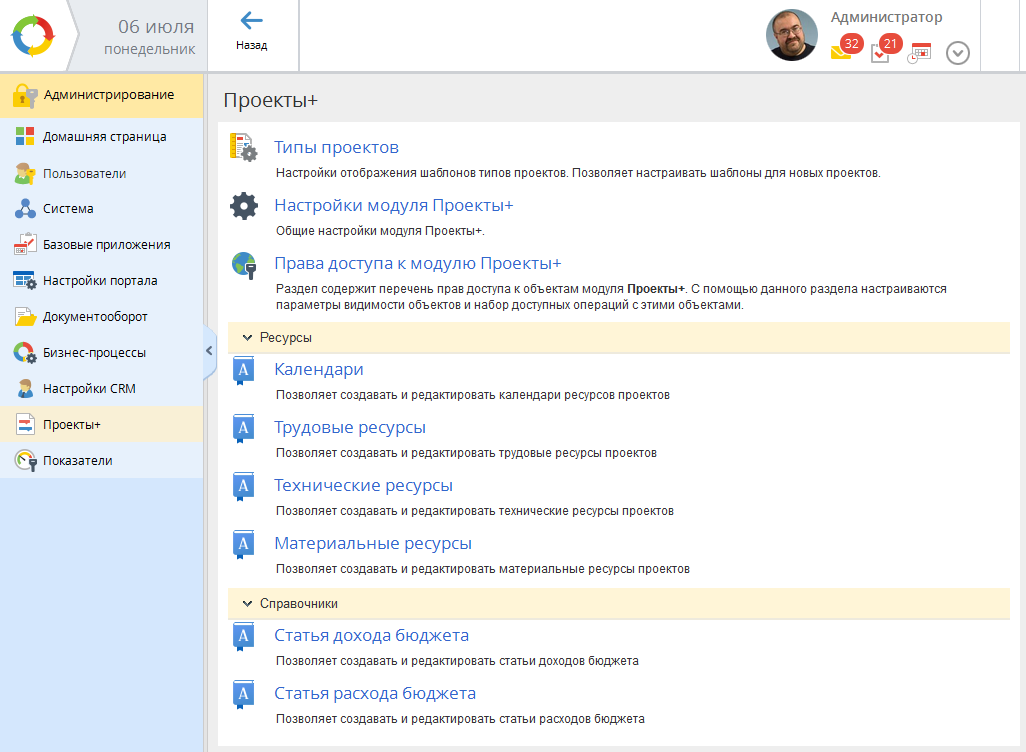
Task: Open the Статья расхода бюджета link
Action: [x=375, y=693]
